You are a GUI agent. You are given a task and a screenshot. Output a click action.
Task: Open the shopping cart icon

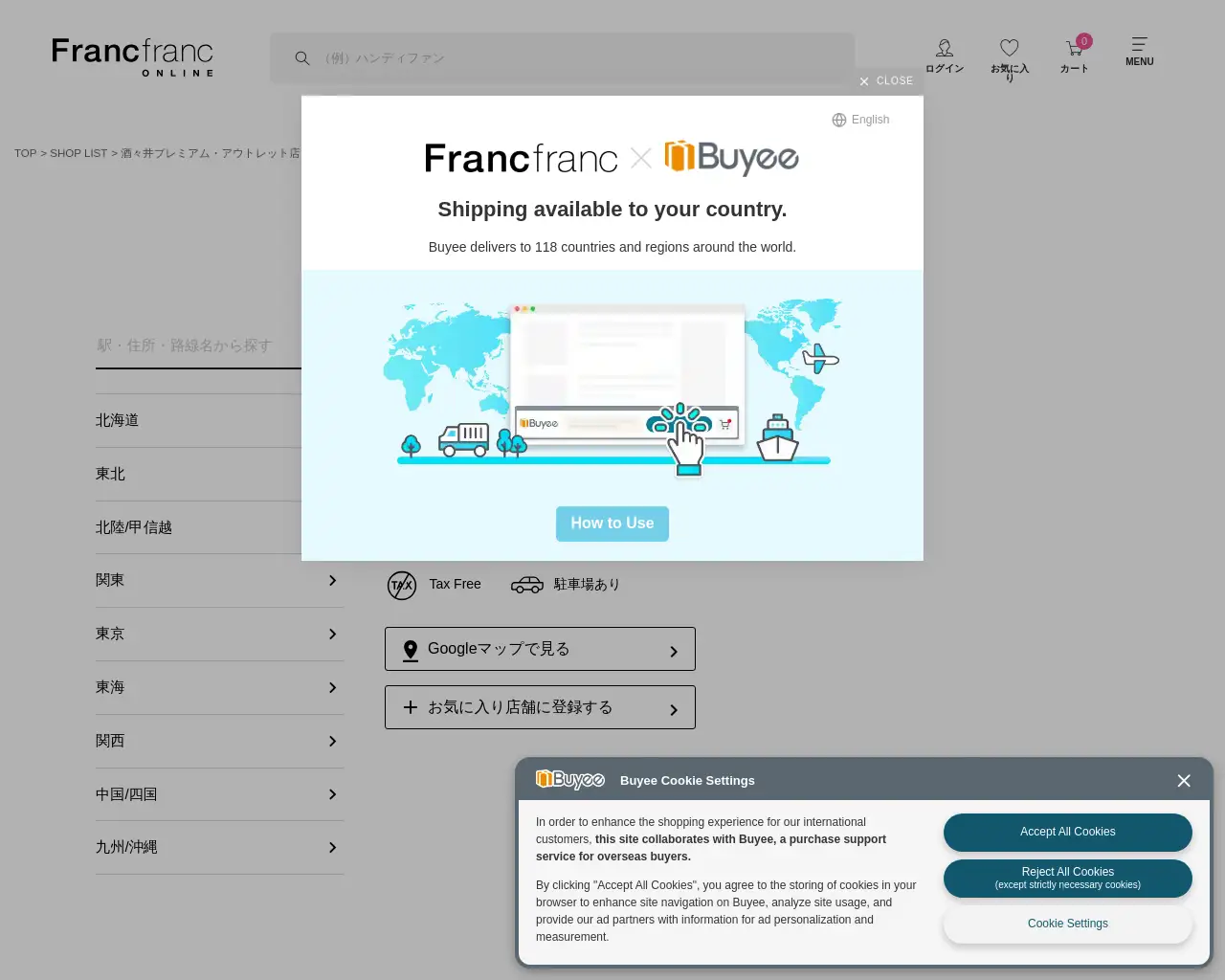click(1074, 49)
